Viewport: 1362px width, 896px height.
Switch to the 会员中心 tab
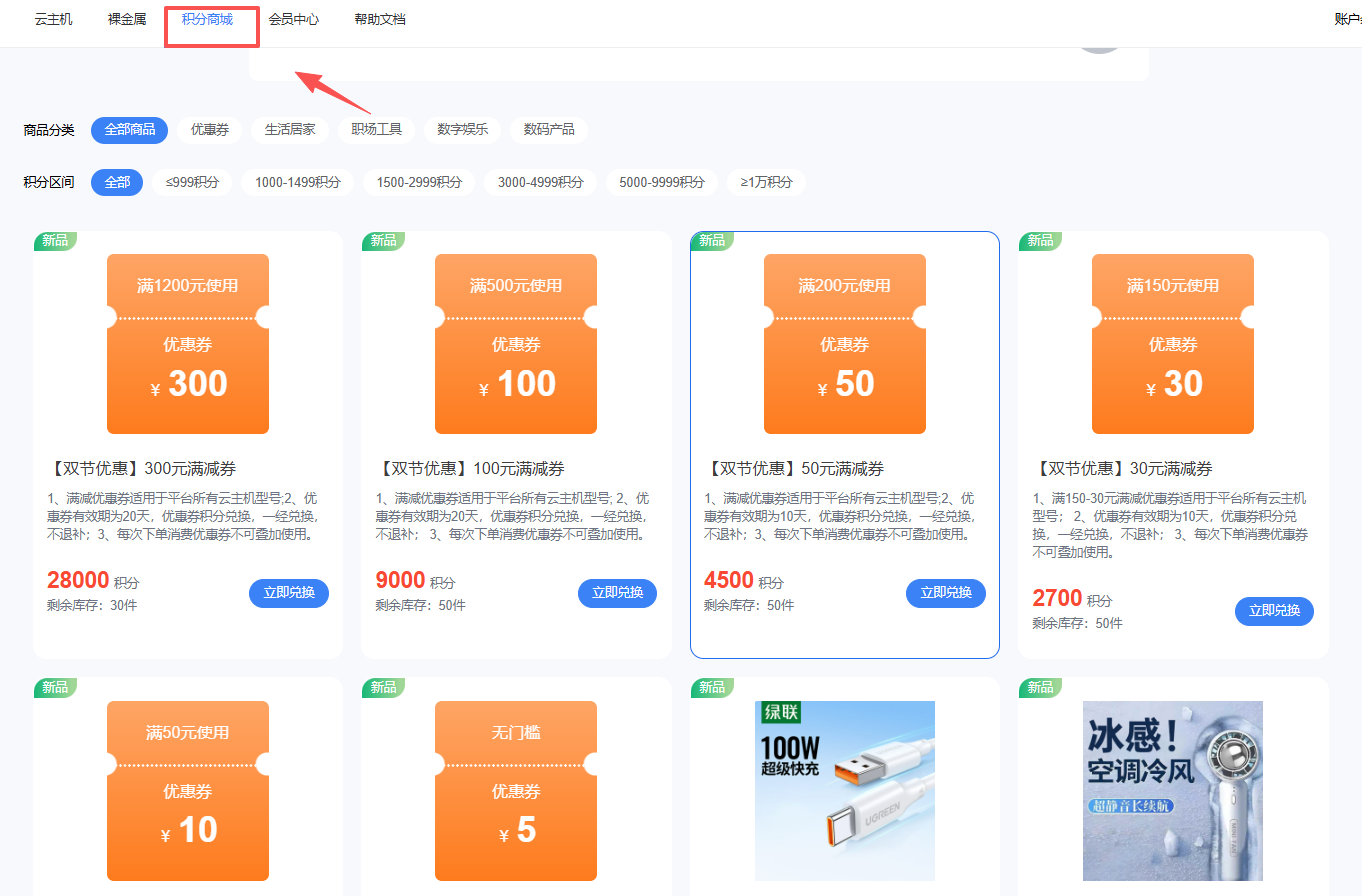click(x=294, y=20)
